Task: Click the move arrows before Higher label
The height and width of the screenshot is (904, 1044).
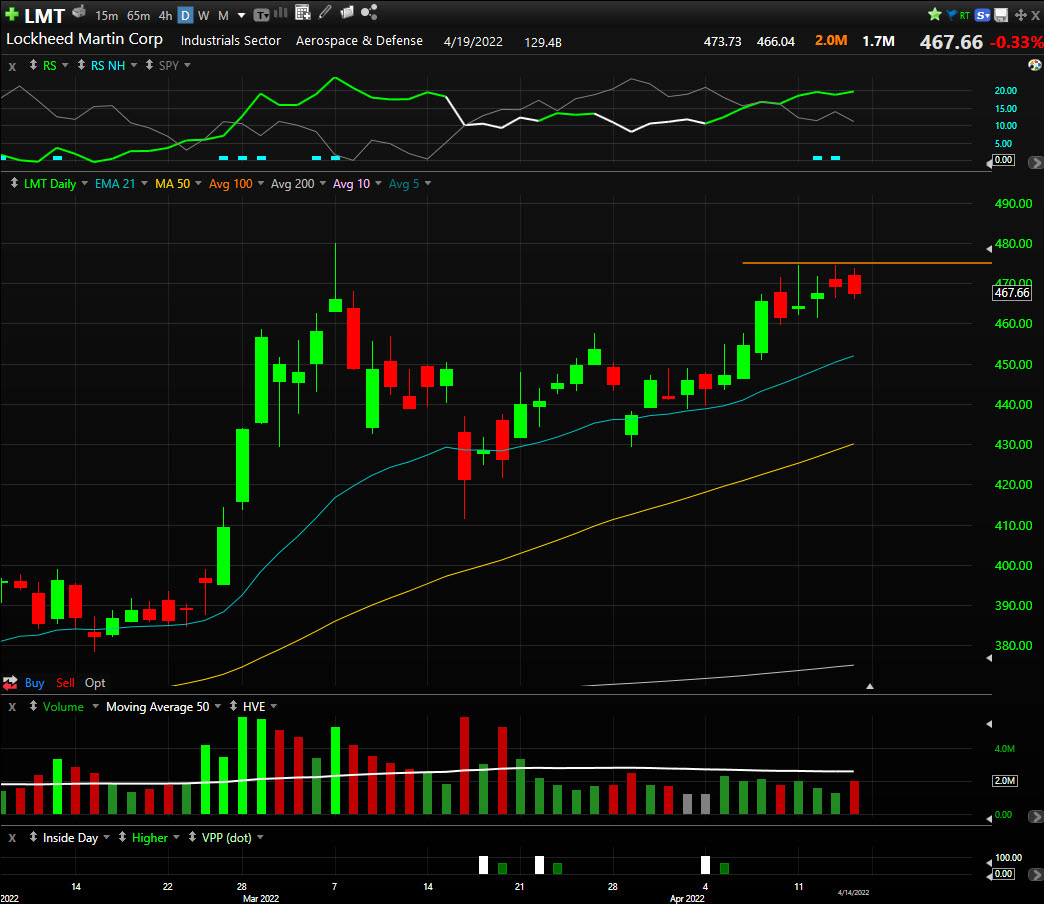Action: pyautogui.click(x=123, y=837)
